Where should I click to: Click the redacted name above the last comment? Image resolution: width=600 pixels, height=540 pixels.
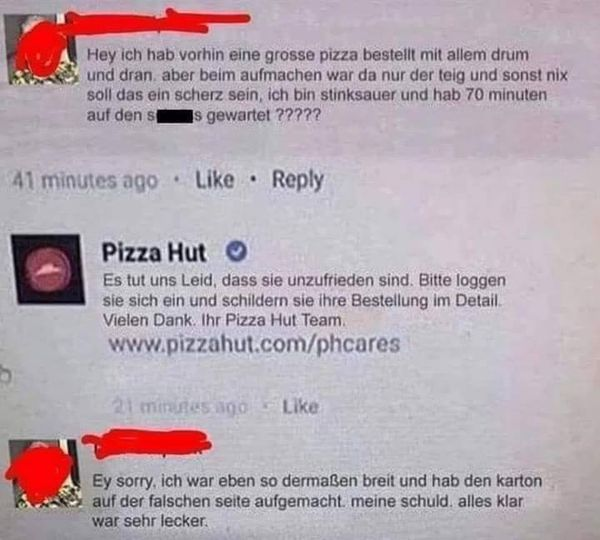tap(147, 443)
